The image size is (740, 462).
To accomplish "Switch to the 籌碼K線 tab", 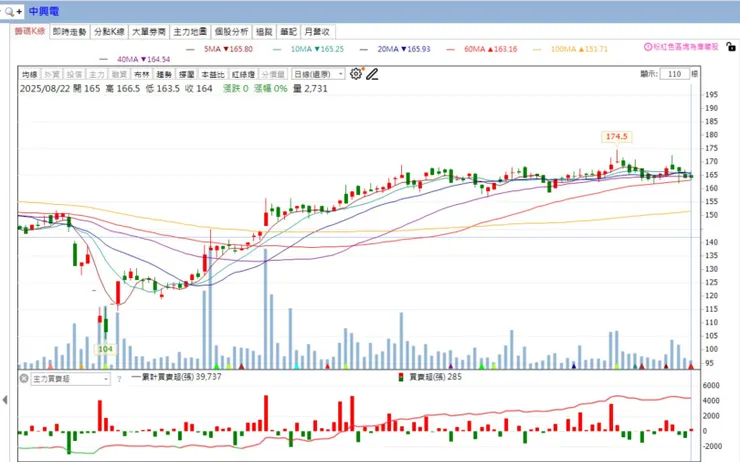I will (30, 31).
